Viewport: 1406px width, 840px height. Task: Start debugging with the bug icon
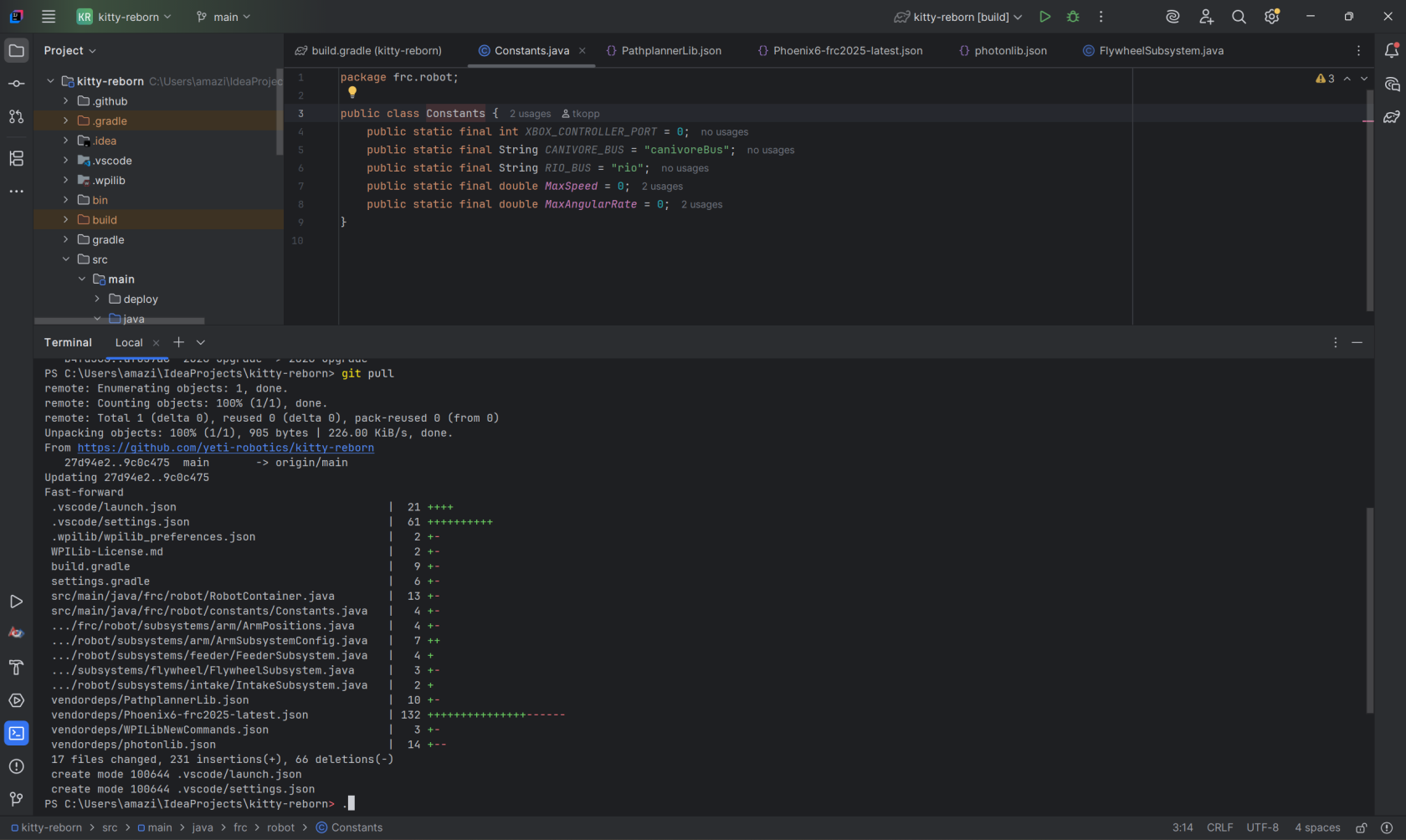coord(1073,17)
